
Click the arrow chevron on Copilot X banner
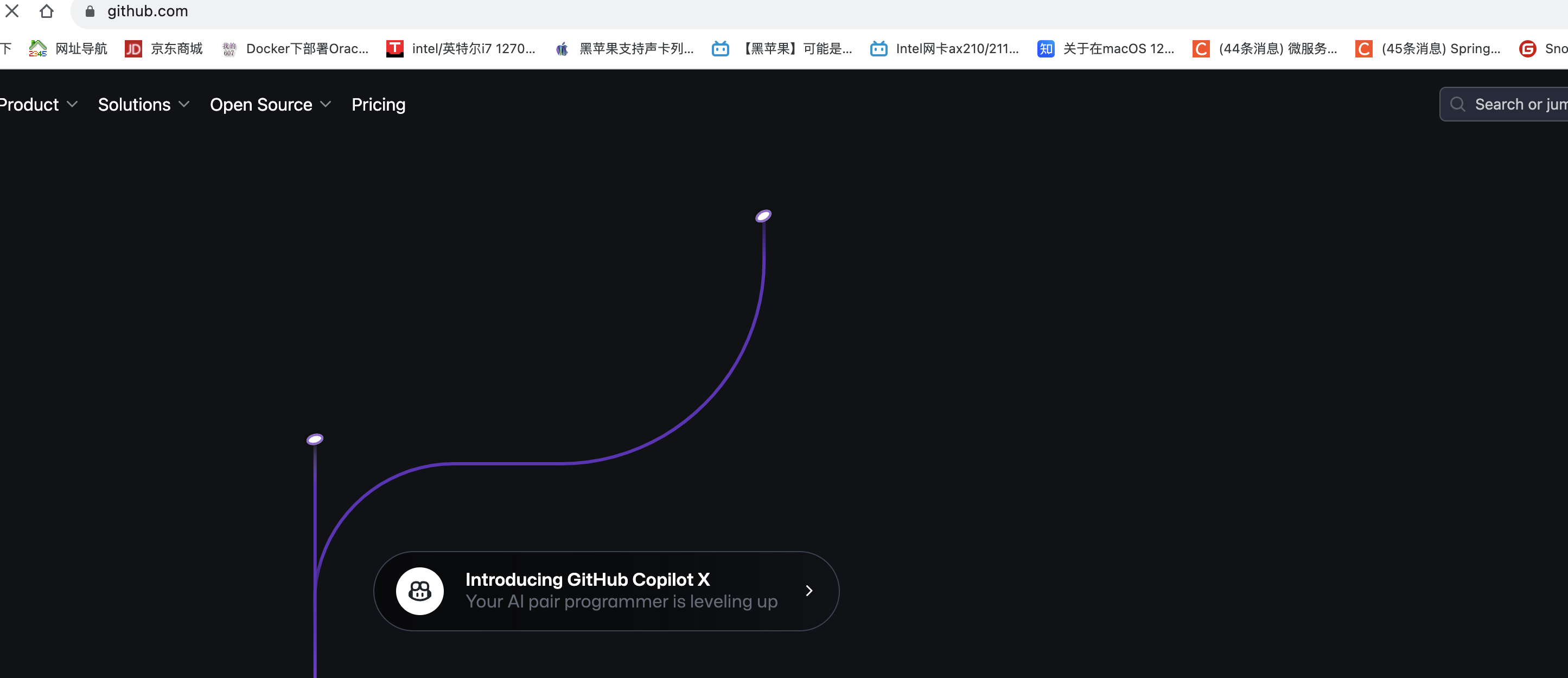808,590
